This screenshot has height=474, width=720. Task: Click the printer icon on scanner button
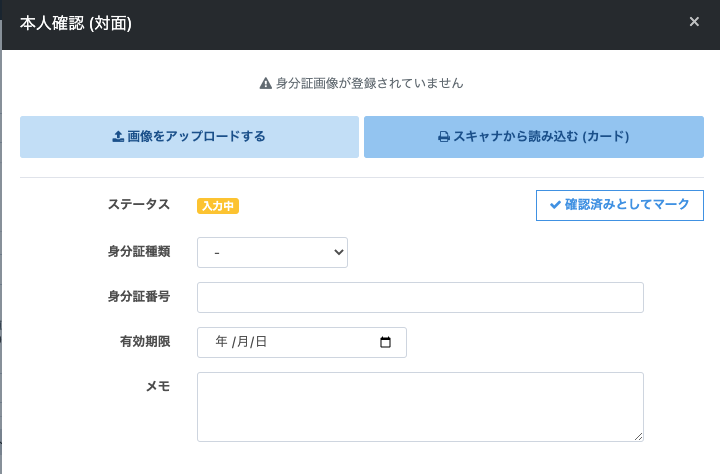(x=444, y=137)
